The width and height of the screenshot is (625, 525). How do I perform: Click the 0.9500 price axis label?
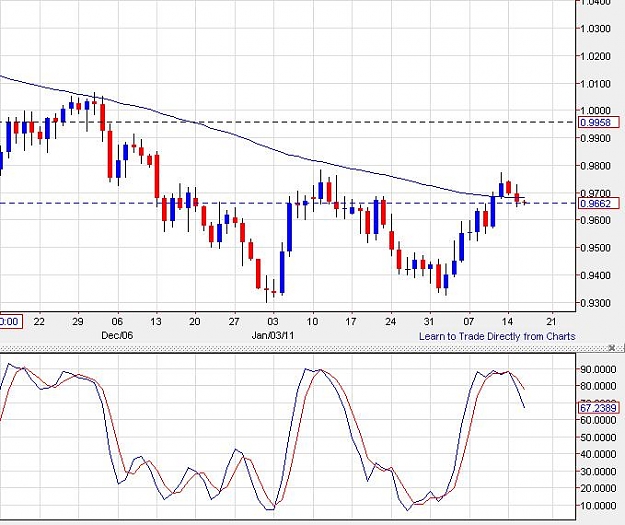point(596,248)
